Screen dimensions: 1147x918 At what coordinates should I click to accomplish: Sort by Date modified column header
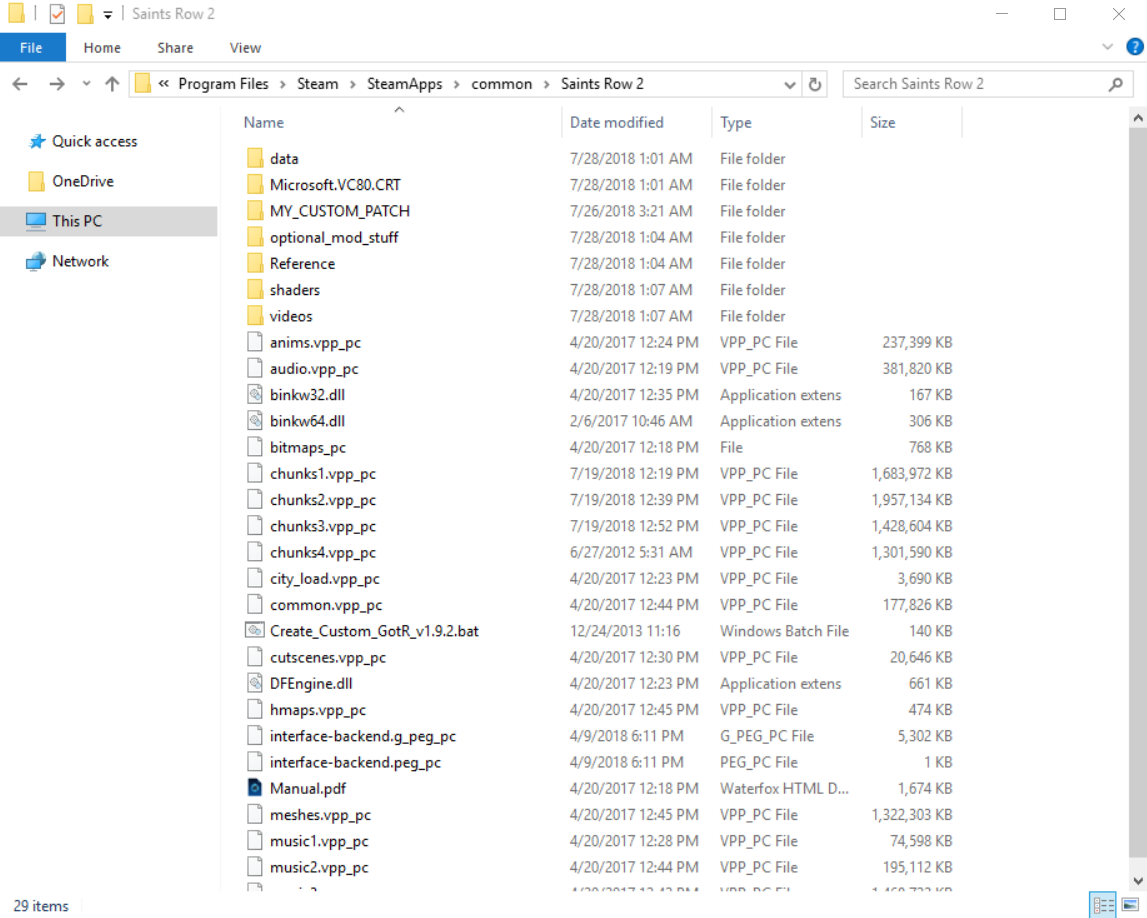617,123
